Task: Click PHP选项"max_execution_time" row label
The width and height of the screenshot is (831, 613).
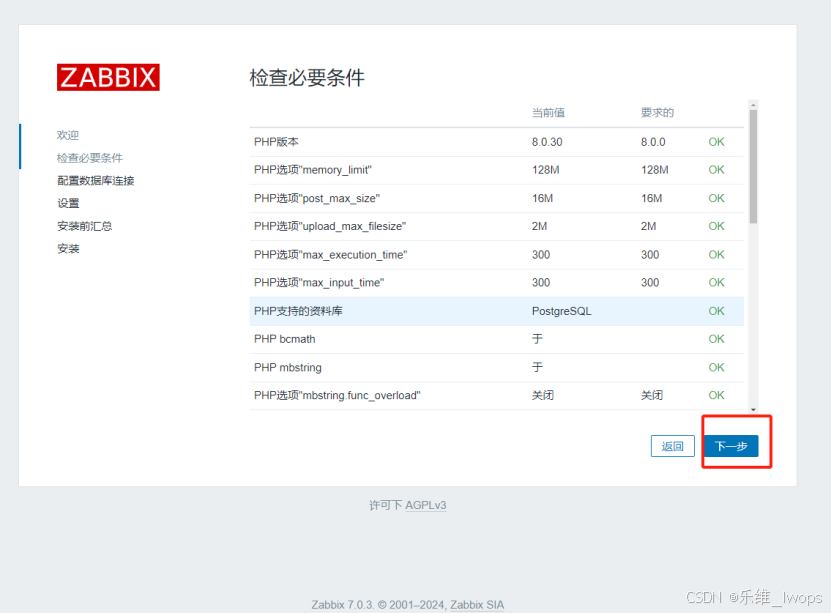Action: point(330,255)
